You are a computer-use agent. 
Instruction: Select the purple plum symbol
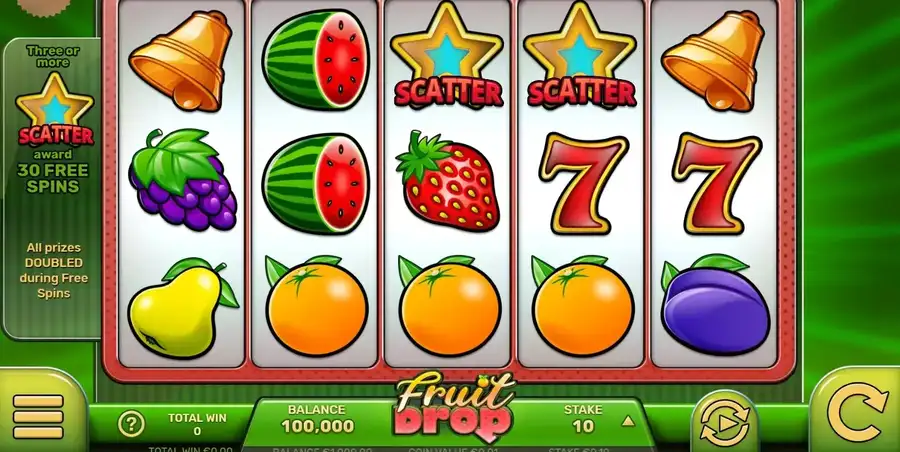pos(715,304)
